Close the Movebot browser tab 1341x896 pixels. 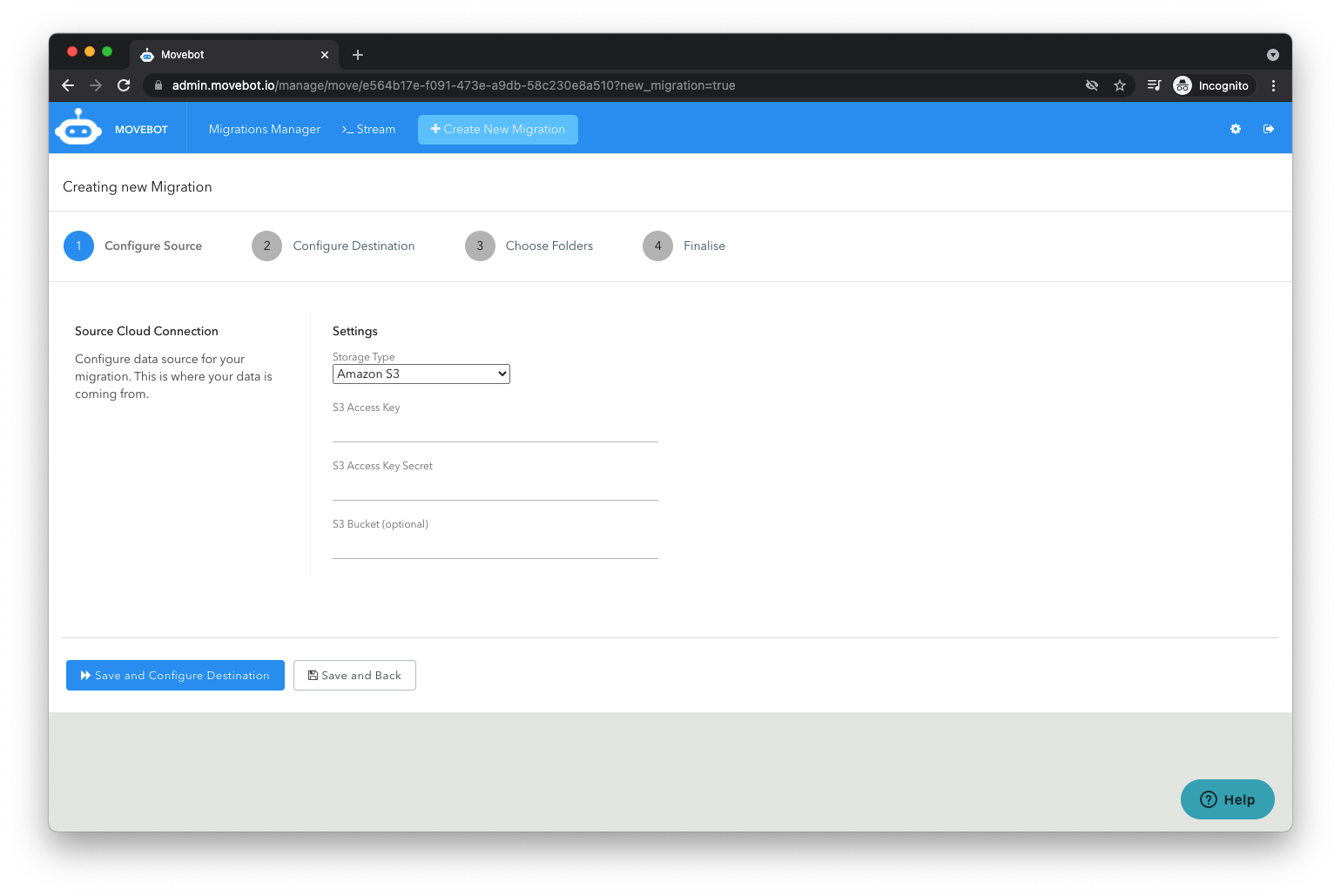coord(325,55)
